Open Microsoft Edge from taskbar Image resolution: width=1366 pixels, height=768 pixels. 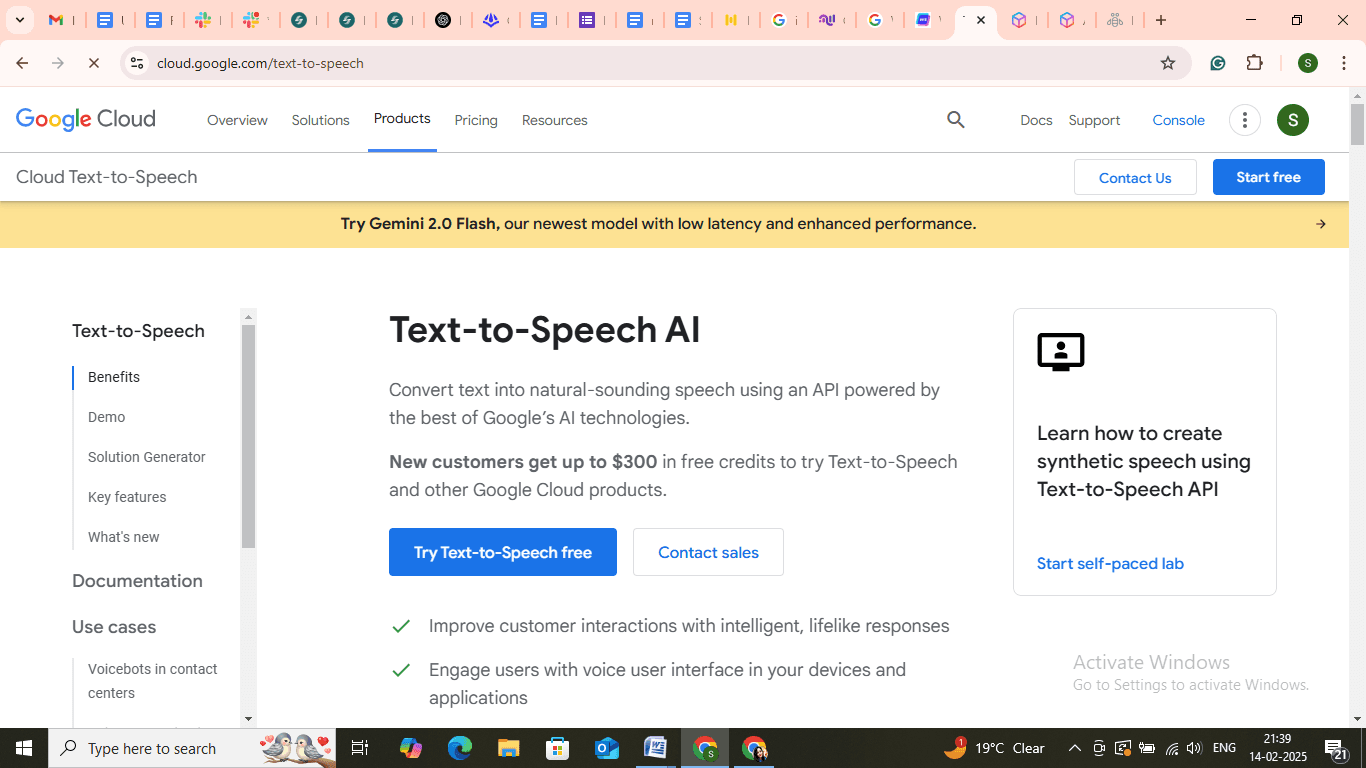tap(459, 748)
